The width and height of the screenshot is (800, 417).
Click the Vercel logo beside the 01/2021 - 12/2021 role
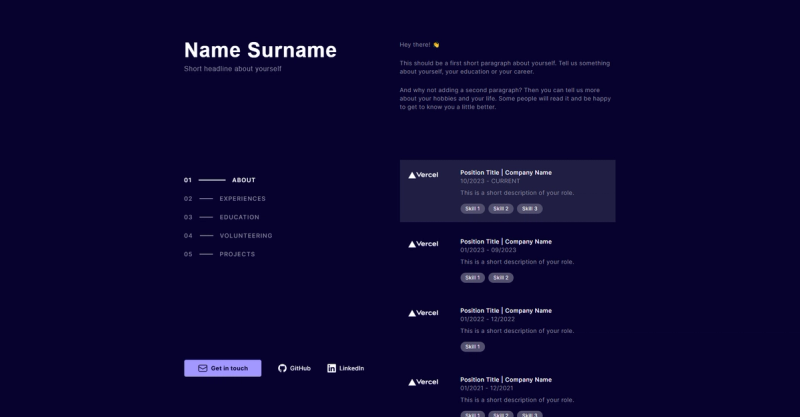tap(423, 382)
